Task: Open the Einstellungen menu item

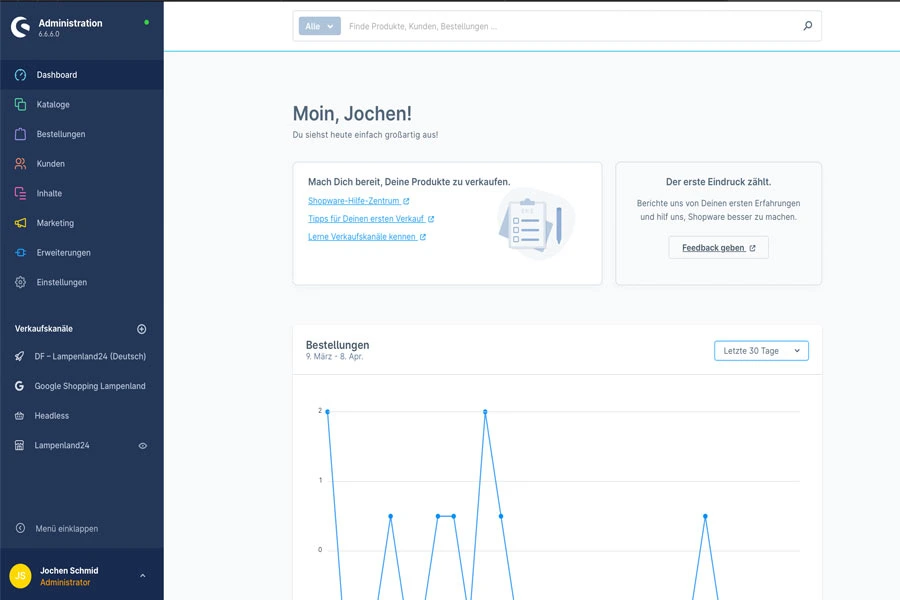Action: tap(82, 282)
